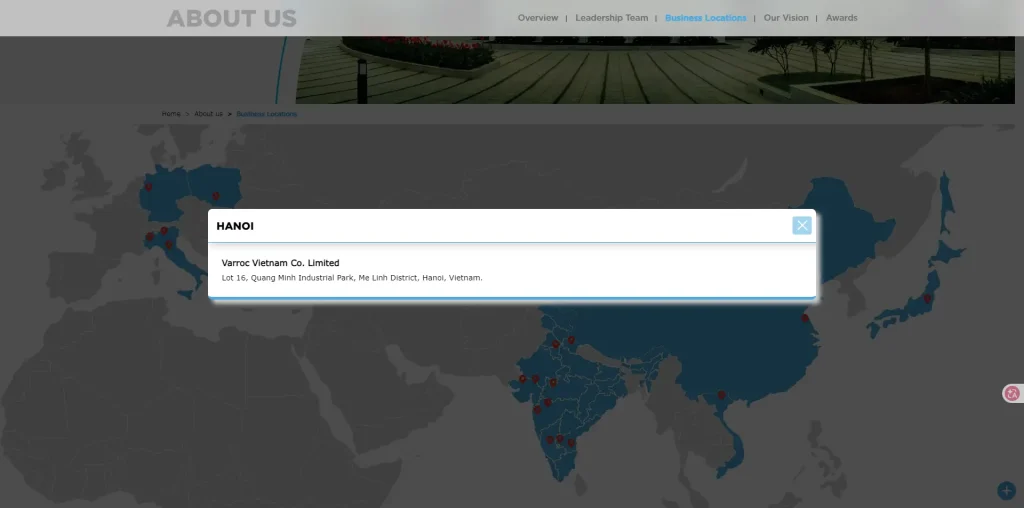The image size is (1024, 508).
Task: Click the map pin in Japan
Action: [x=927, y=298]
